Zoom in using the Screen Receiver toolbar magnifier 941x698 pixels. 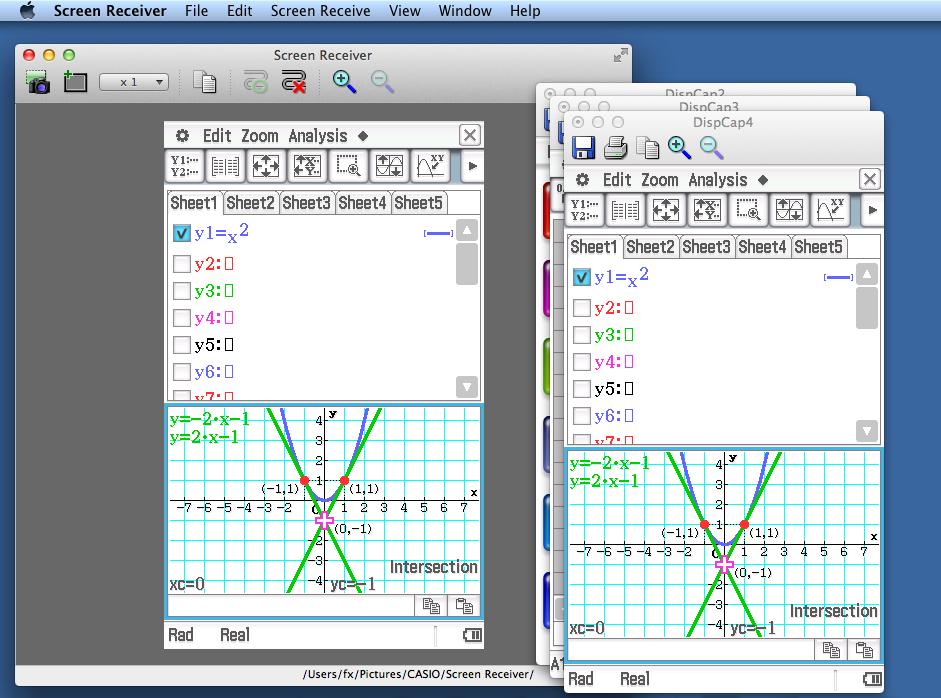click(344, 82)
